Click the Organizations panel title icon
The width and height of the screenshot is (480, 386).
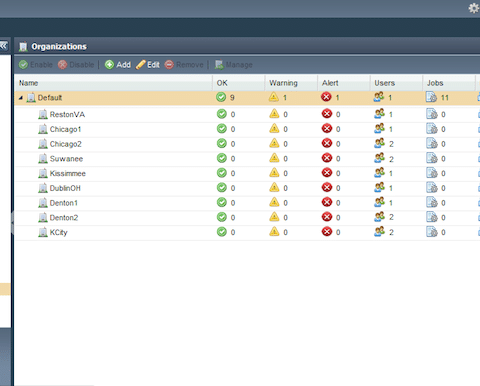23,47
